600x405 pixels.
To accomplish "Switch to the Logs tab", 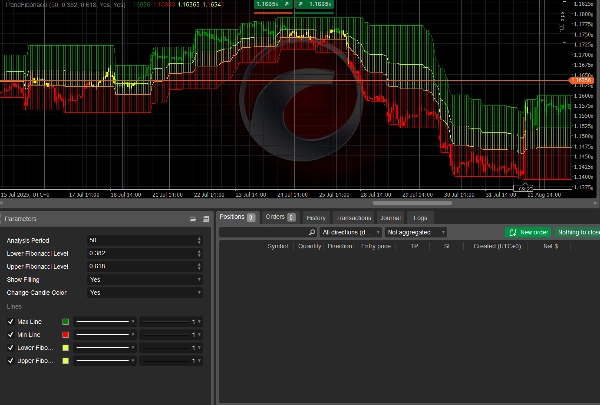I will tap(420, 218).
